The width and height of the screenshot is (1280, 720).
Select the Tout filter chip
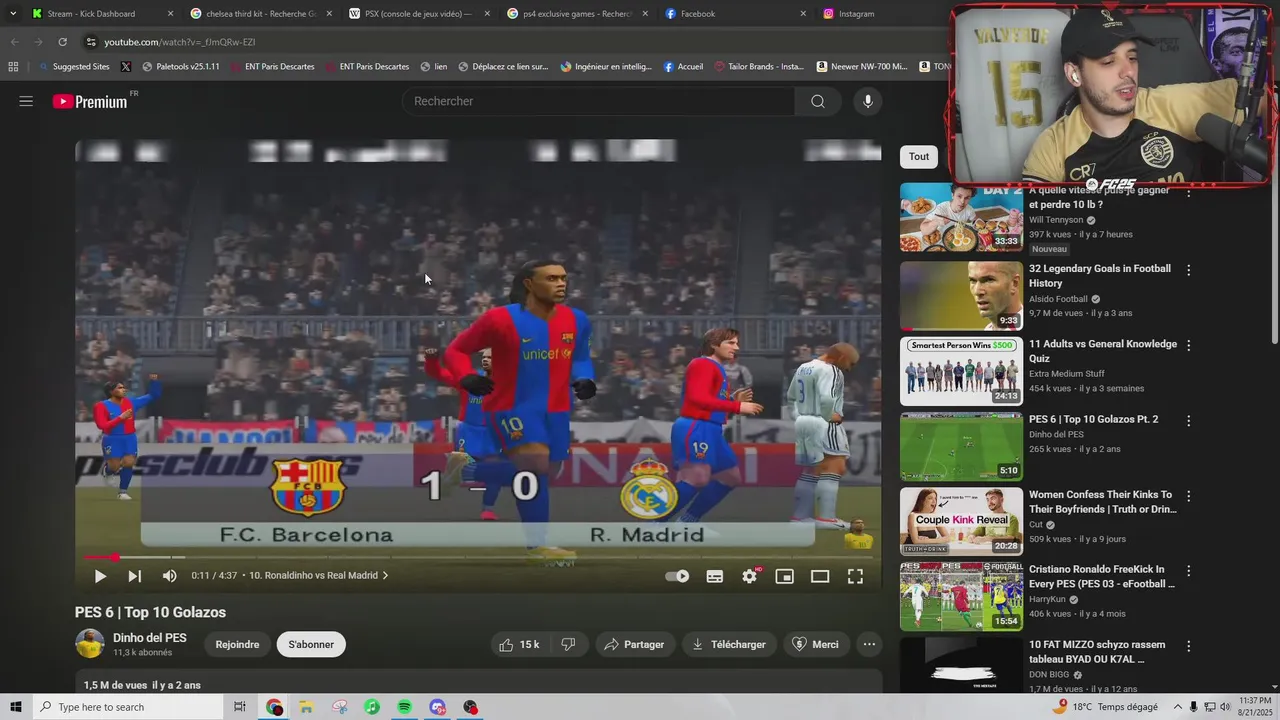919,156
